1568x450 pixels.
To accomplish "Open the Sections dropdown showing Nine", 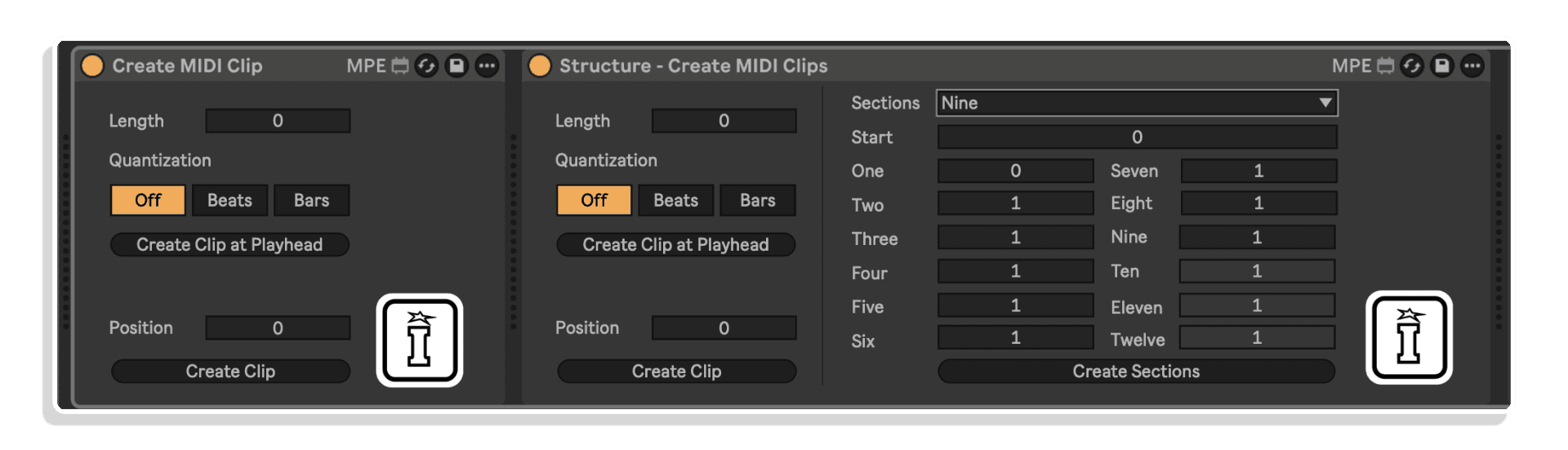I will coord(1137,103).
